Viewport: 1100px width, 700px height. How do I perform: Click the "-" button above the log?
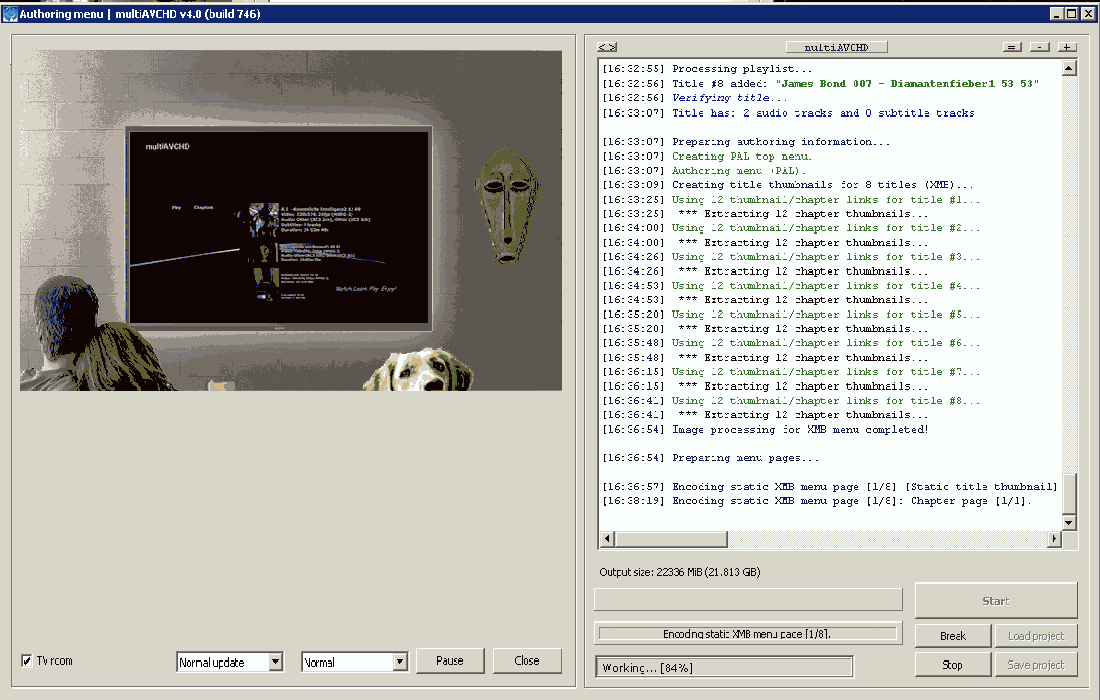(x=1040, y=47)
